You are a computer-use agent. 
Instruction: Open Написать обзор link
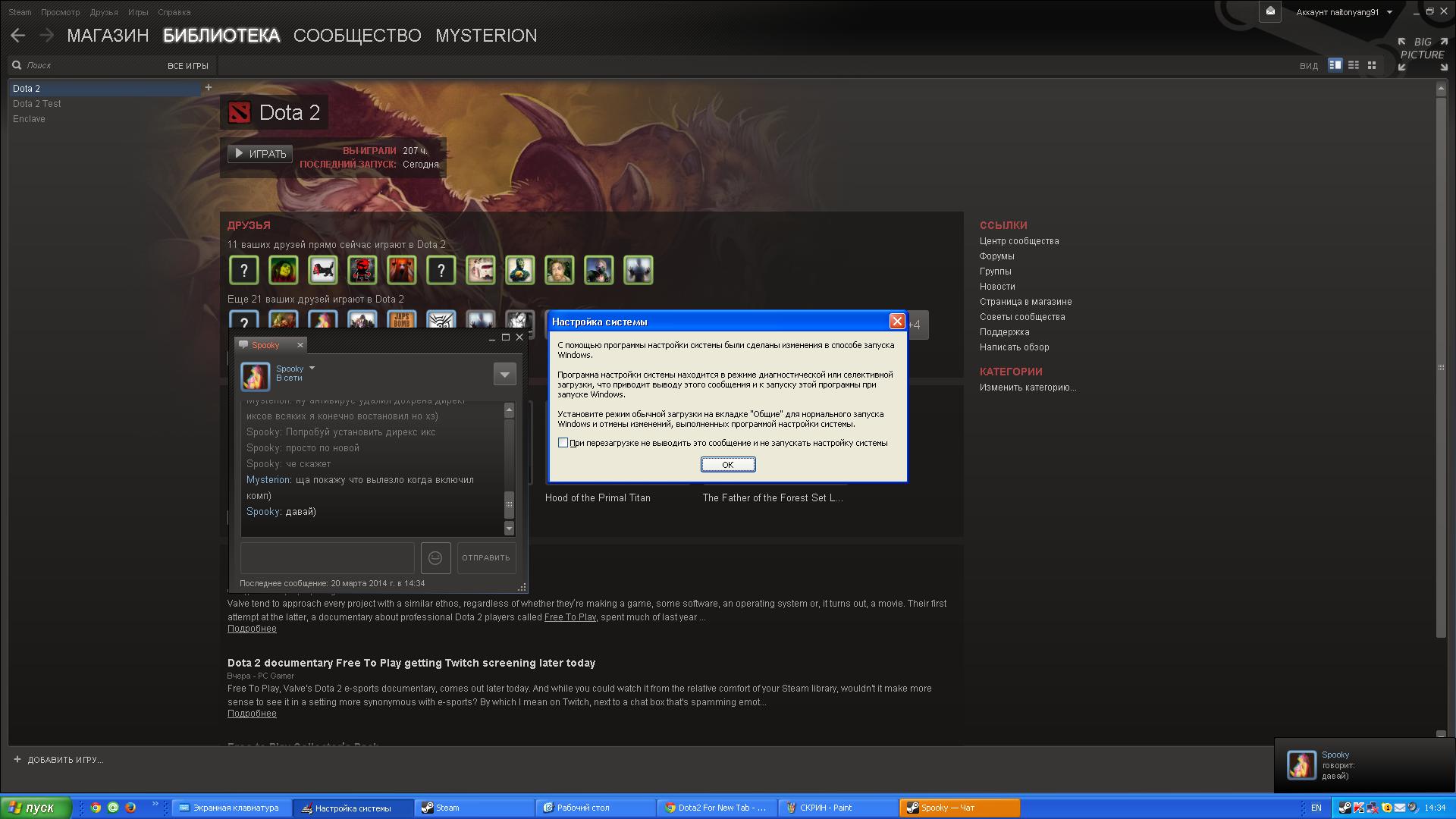tap(1014, 347)
